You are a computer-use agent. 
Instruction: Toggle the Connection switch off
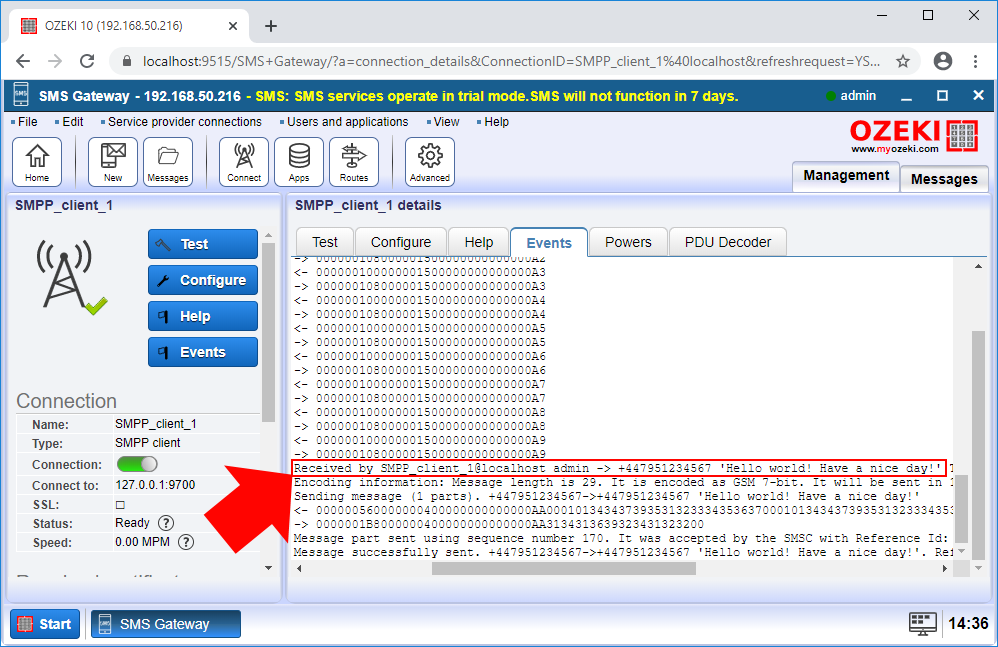pyautogui.click(x=137, y=464)
